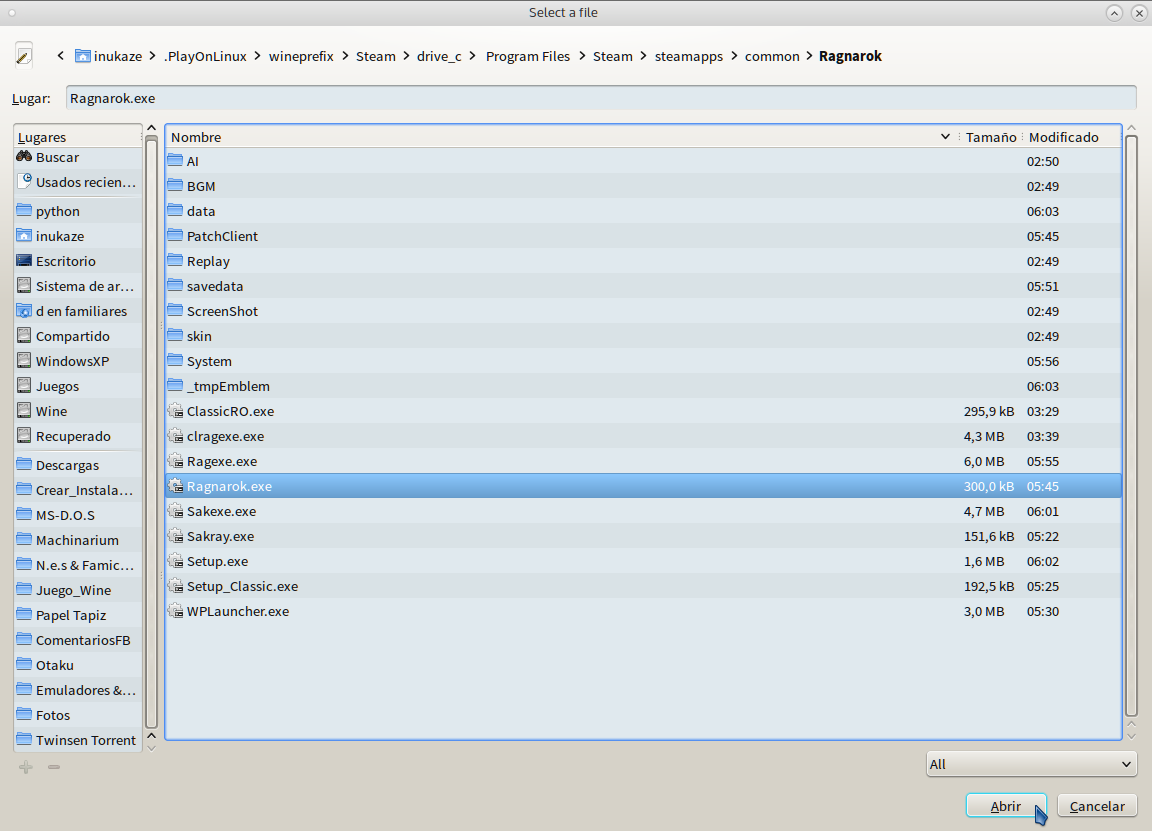Open the Papel Tapiz bookmark
This screenshot has width=1152, height=831.
pos(78,615)
